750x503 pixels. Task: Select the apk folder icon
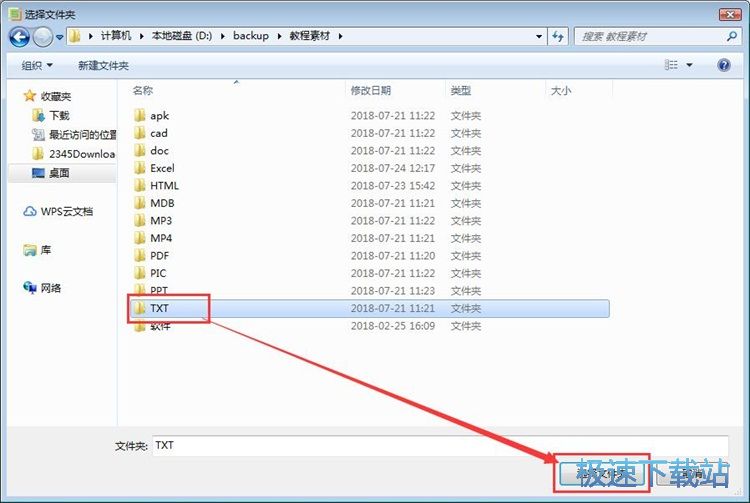(140, 115)
